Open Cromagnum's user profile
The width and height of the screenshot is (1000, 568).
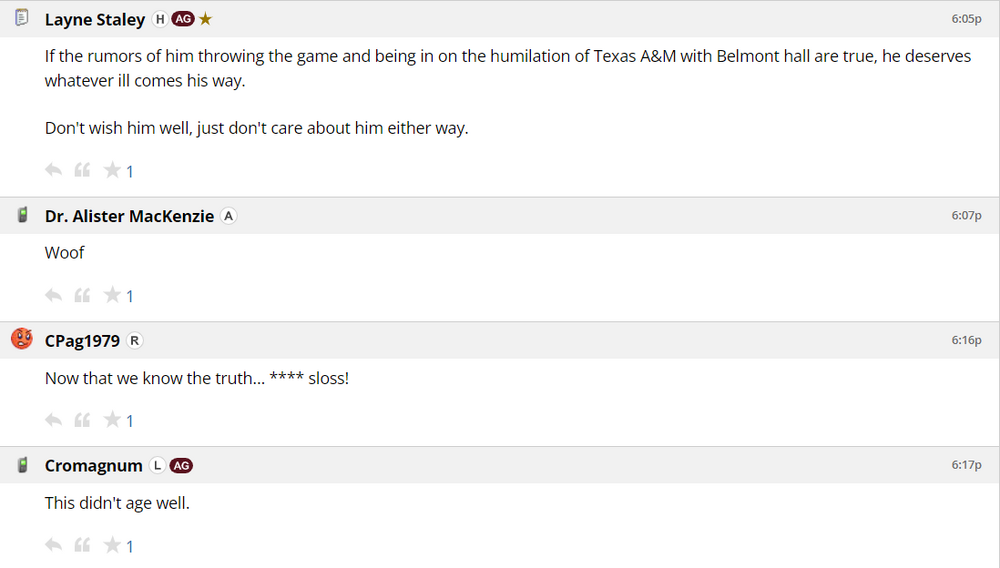tap(93, 466)
